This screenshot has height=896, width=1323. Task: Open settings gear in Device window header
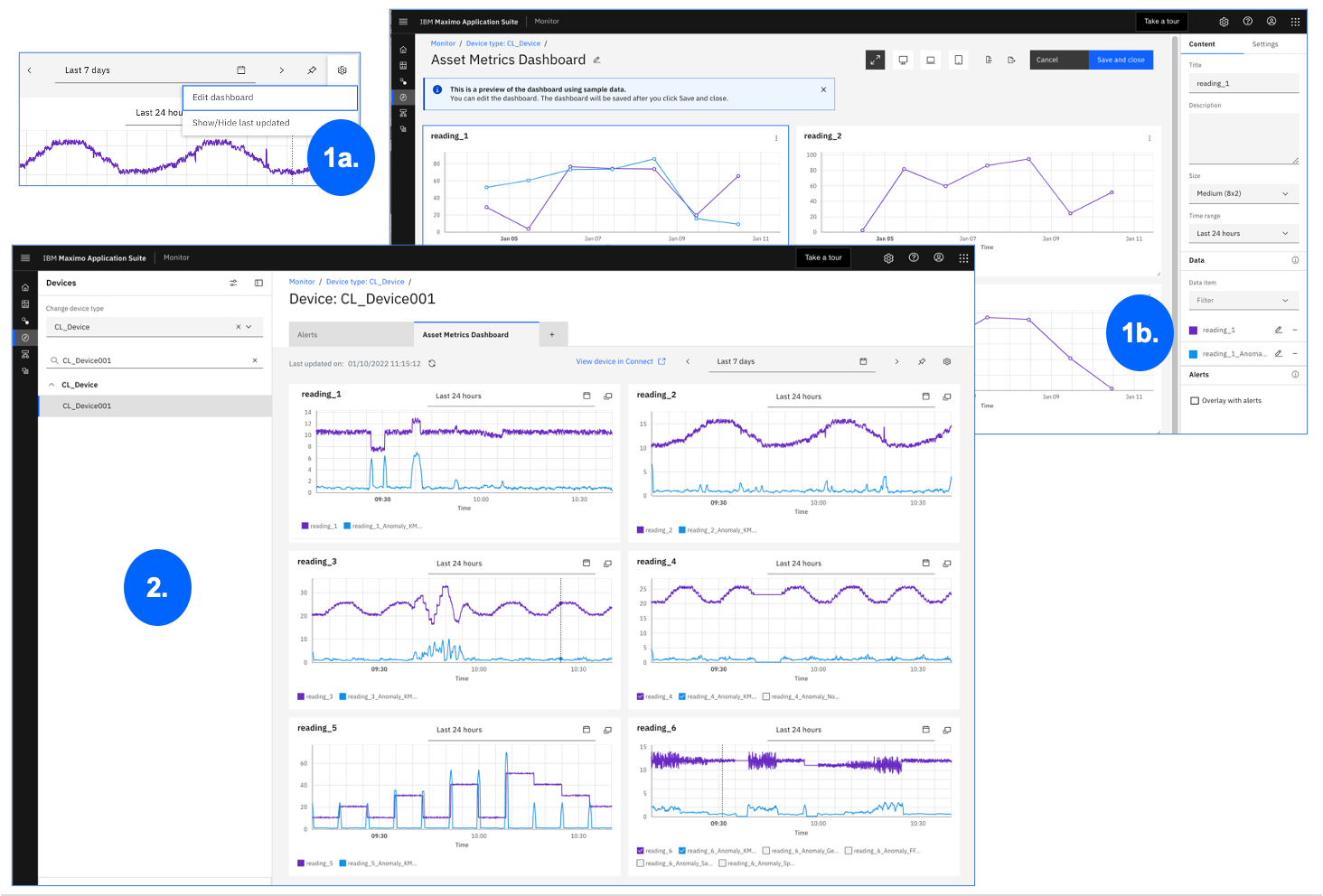(888, 257)
